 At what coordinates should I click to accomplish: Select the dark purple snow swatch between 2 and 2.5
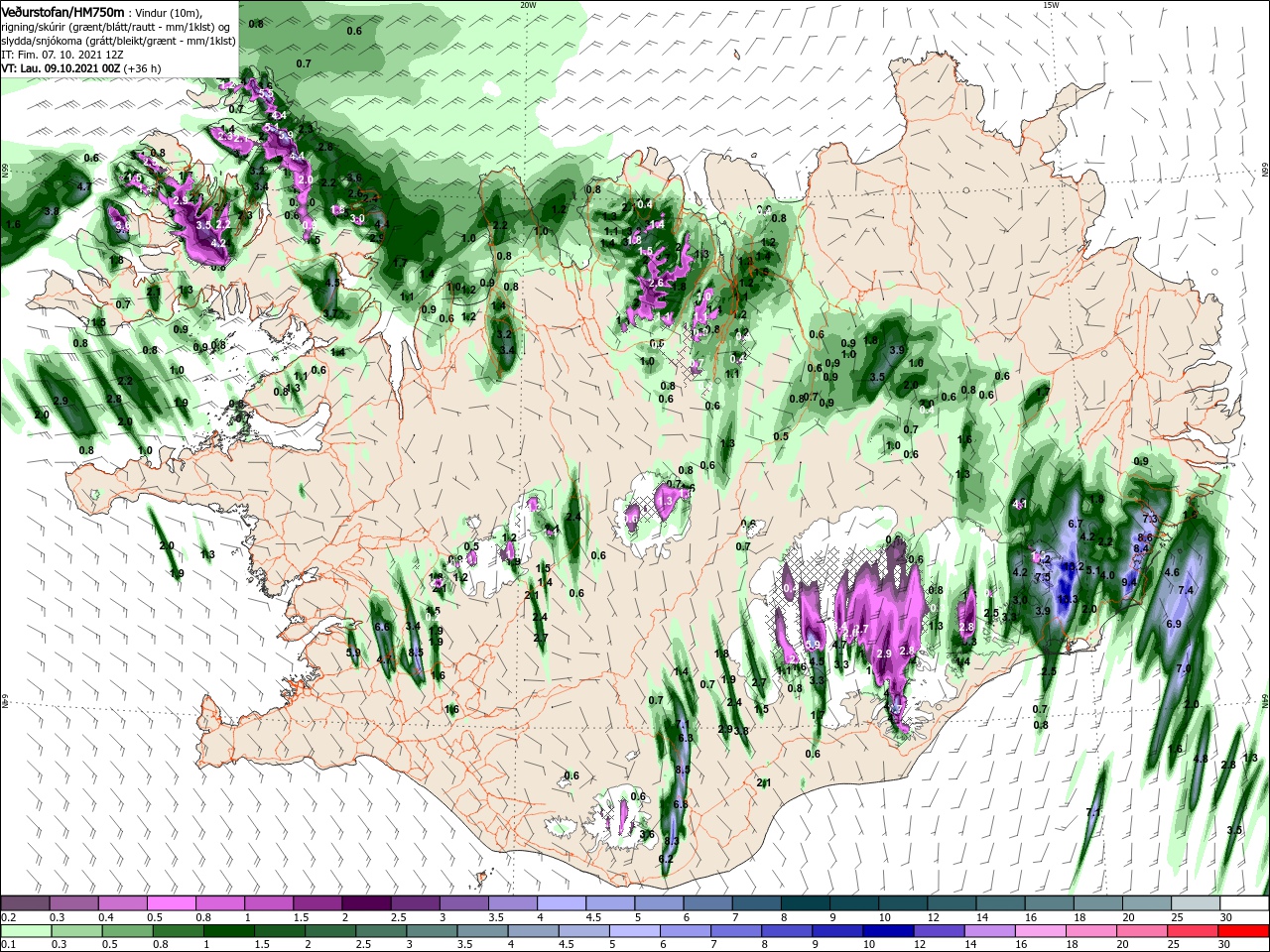tap(366, 903)
